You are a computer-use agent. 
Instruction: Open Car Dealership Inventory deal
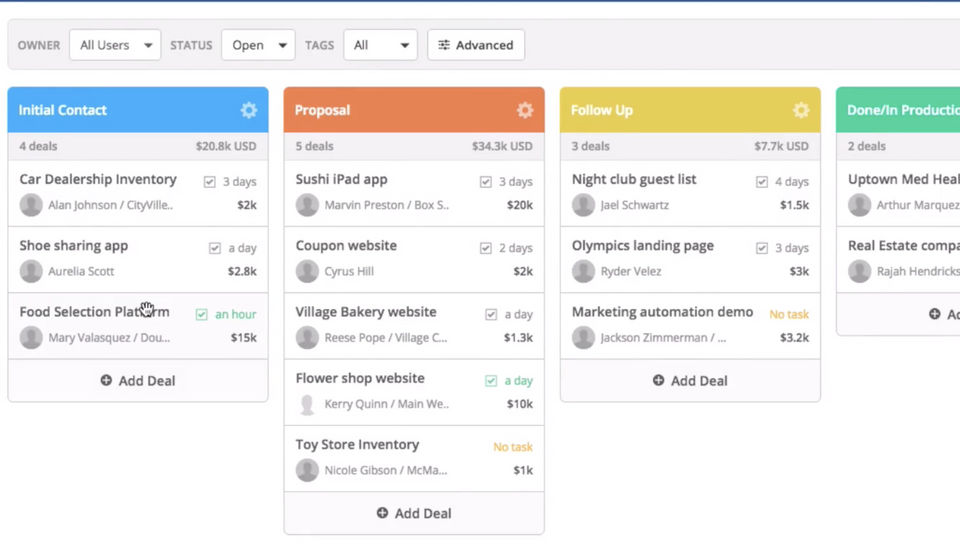click(98, 179)
